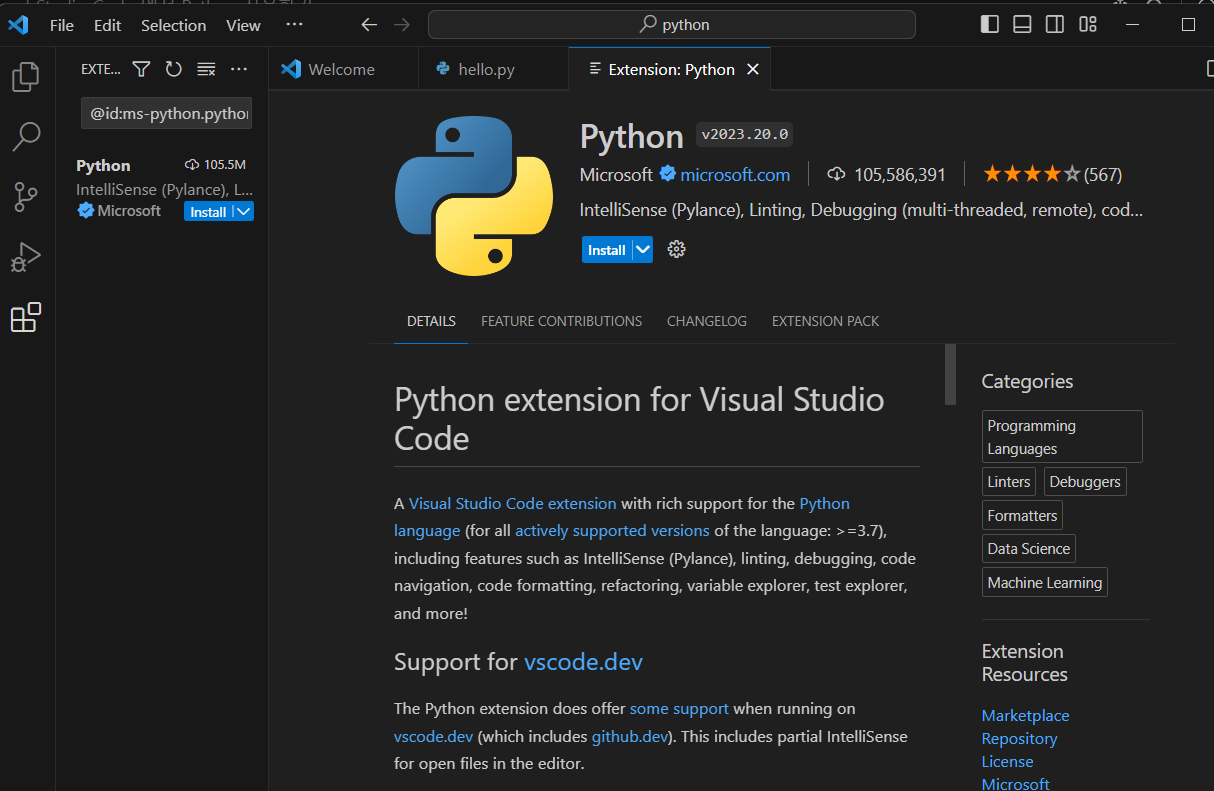
Task: Click the extensions search input field
Action: [x=166, y=114]
